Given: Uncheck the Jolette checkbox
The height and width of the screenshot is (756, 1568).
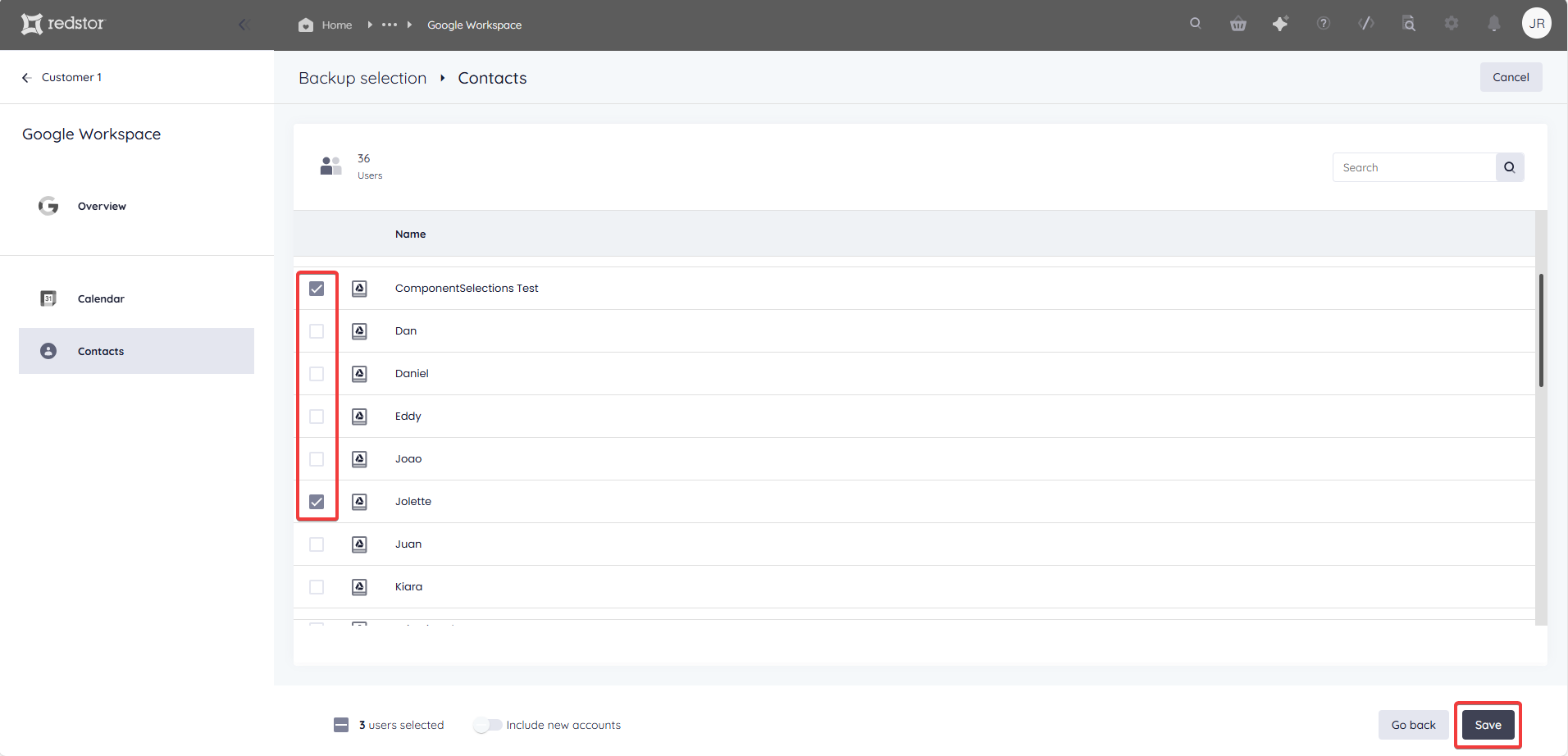Looking at the screenshot, I should click(x=317, y=502).
